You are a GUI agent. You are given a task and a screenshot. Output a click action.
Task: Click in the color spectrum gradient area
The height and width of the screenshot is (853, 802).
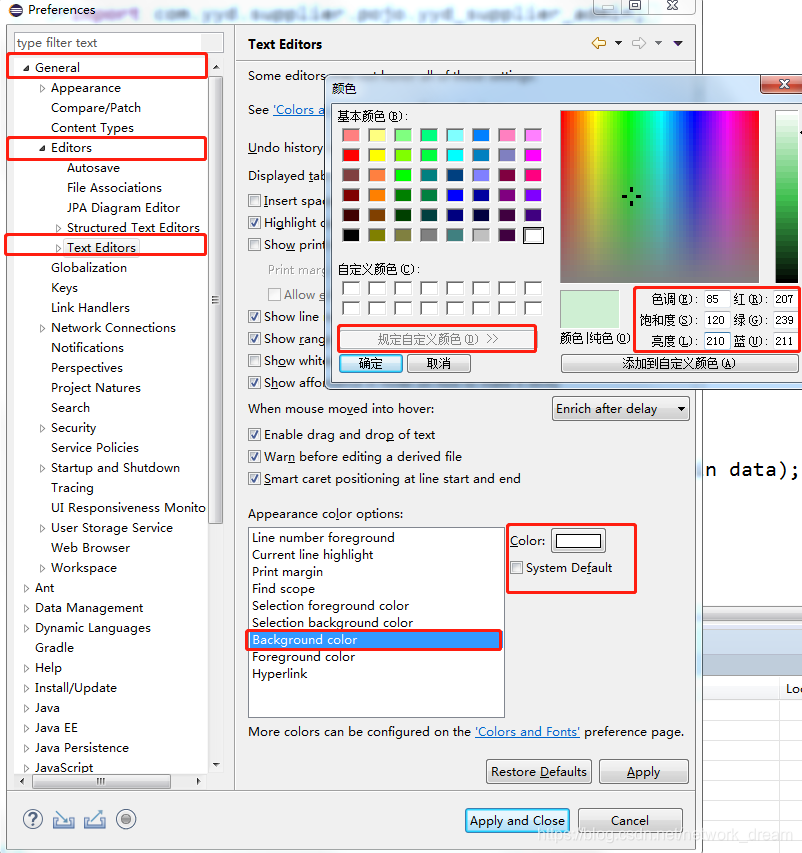click(x=659, y=196)
